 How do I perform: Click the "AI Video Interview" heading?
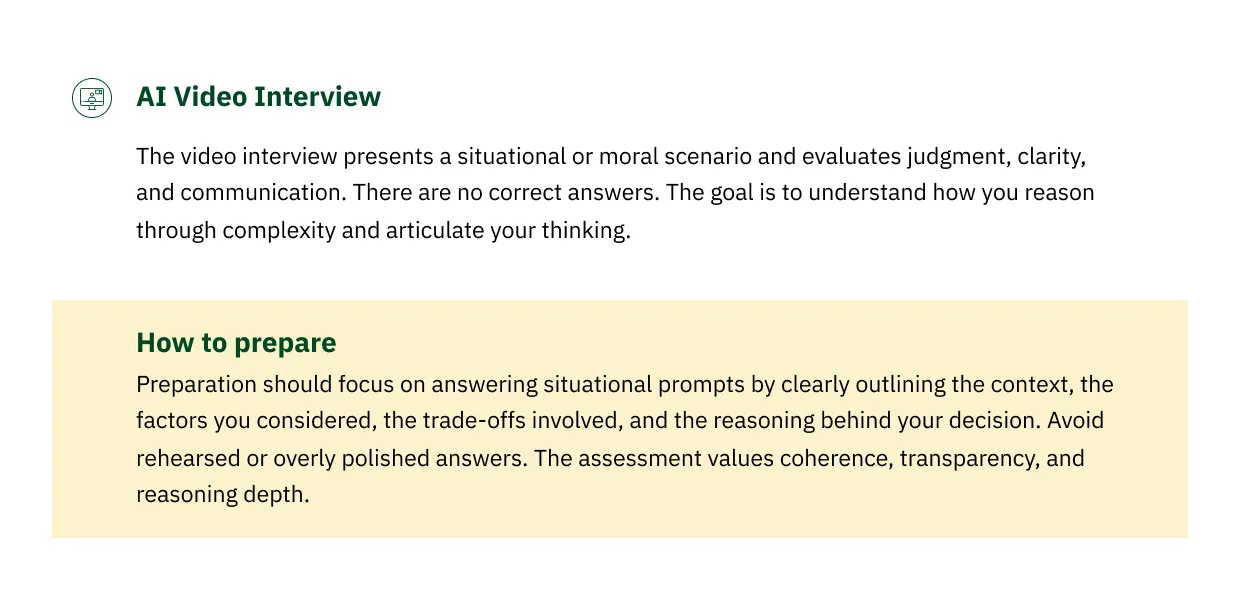[x=258, y=97]
